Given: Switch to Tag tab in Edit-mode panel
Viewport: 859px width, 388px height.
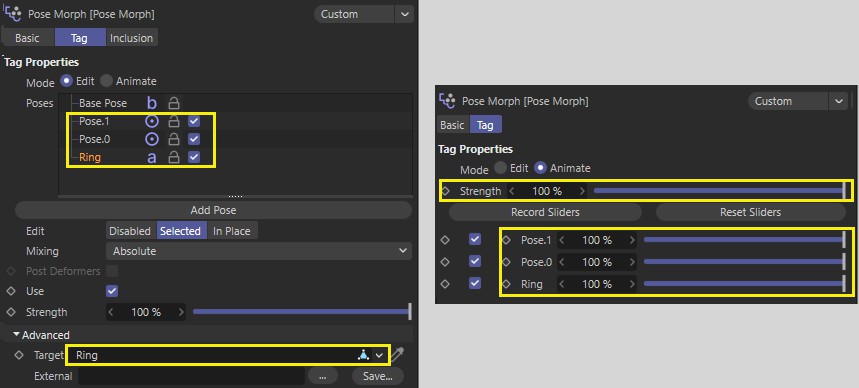Looking at the screenshot, I should 79,38.
